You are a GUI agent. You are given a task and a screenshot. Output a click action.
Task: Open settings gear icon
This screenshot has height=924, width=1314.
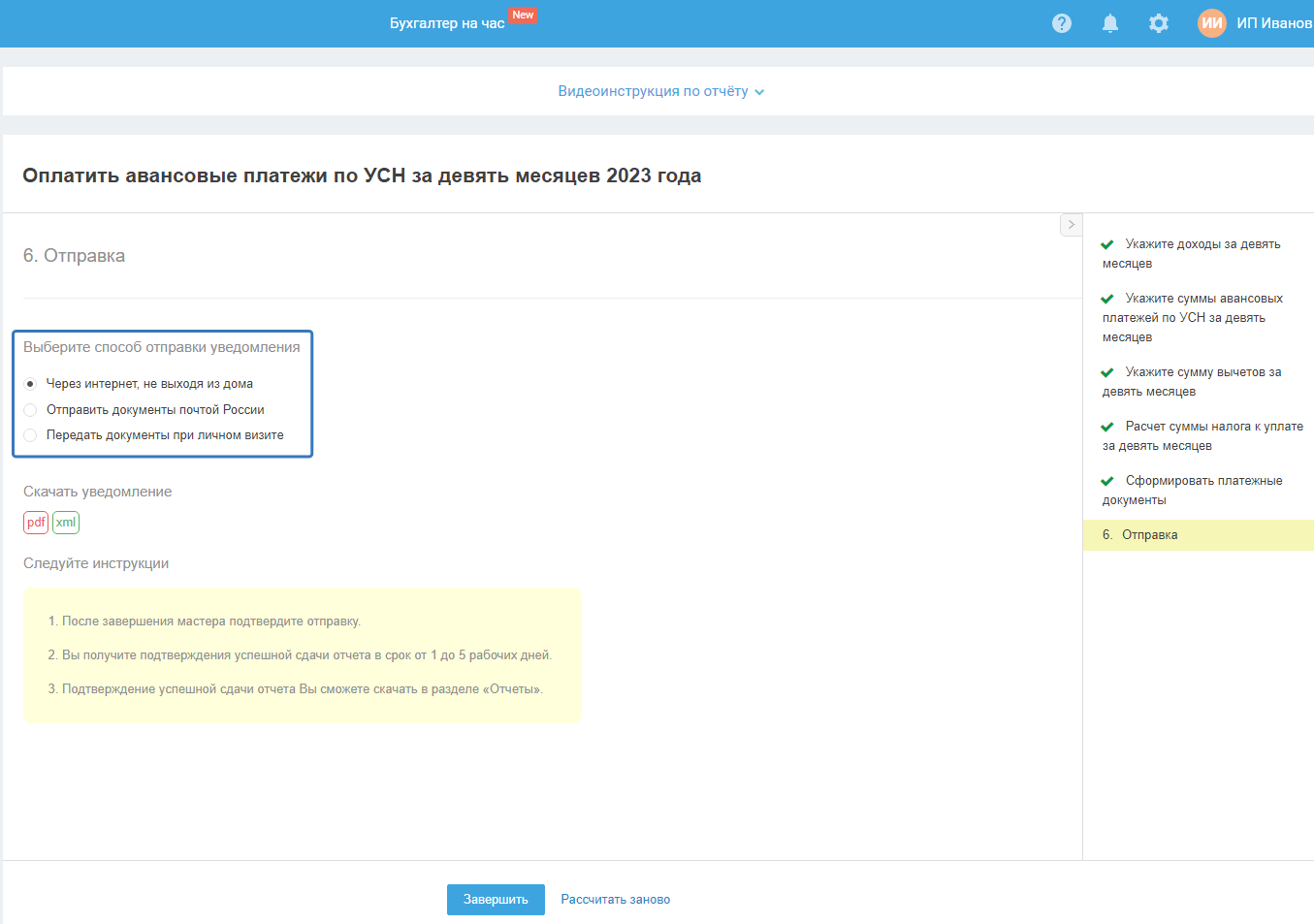click(1159, 23)
